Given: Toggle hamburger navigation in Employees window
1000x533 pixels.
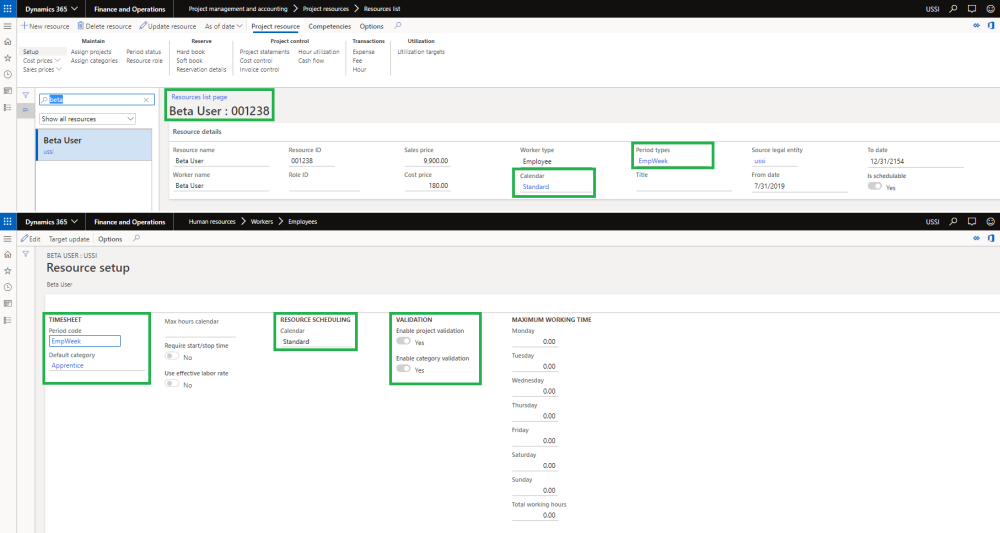Looking at the screenshot, I should tap(8, 239).
